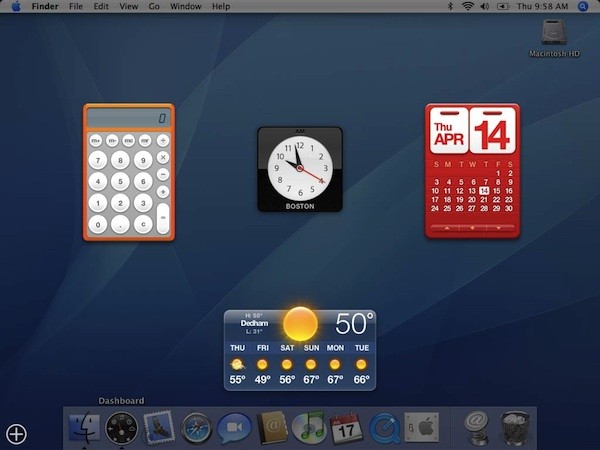
Task: Open the Finder menu
Action: (45, 7)
